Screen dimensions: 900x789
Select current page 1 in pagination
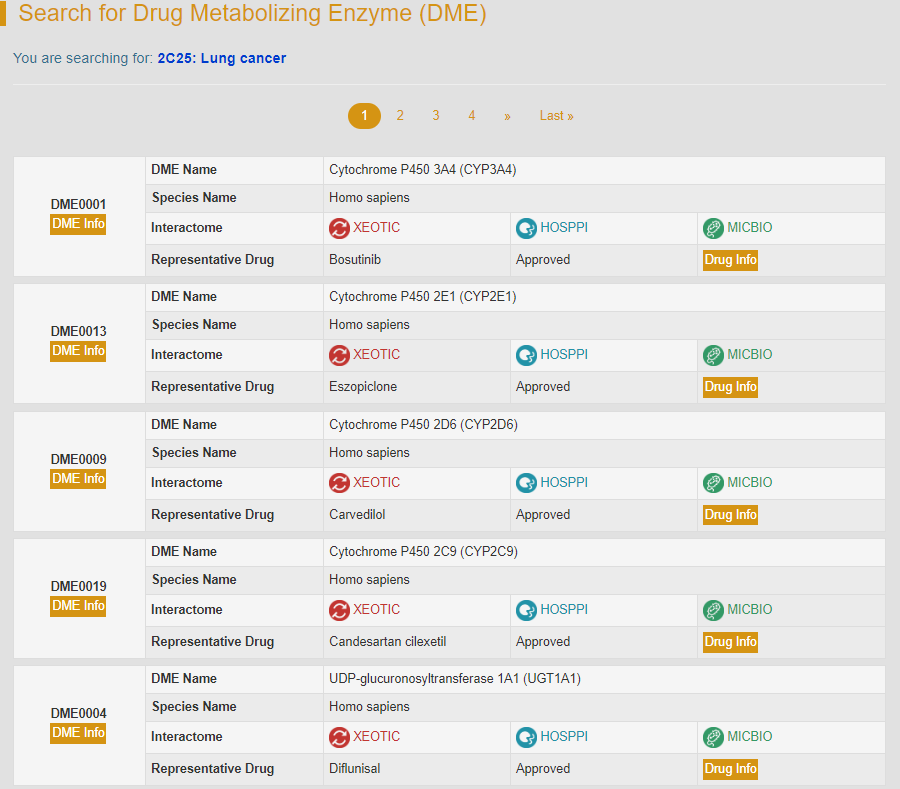click(364, 116)
